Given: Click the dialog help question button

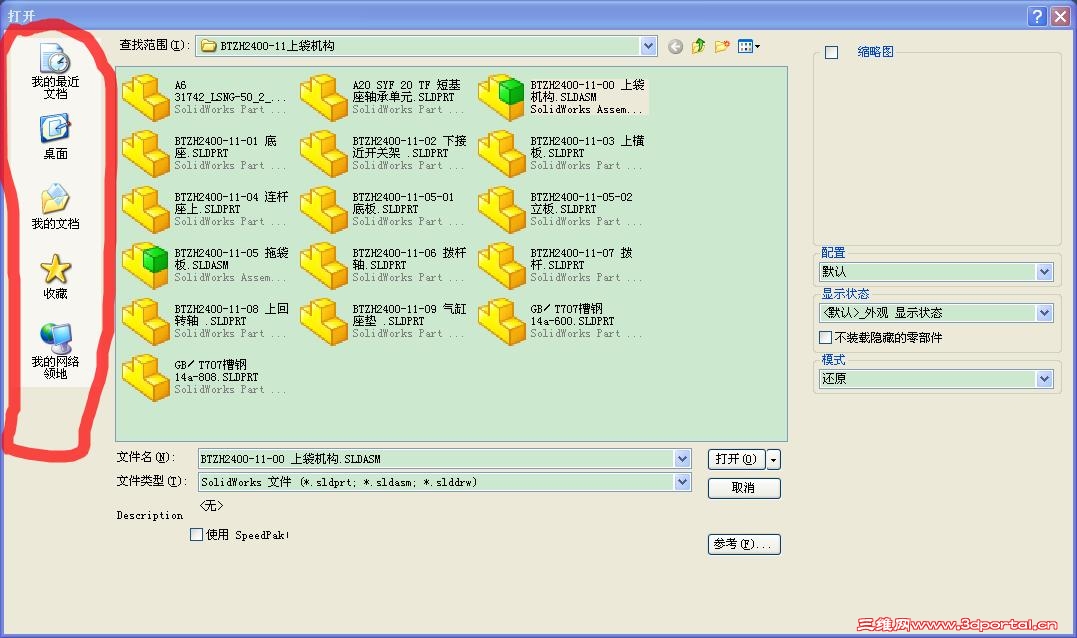Looking at the screenshot, I should pos(1037,16).
